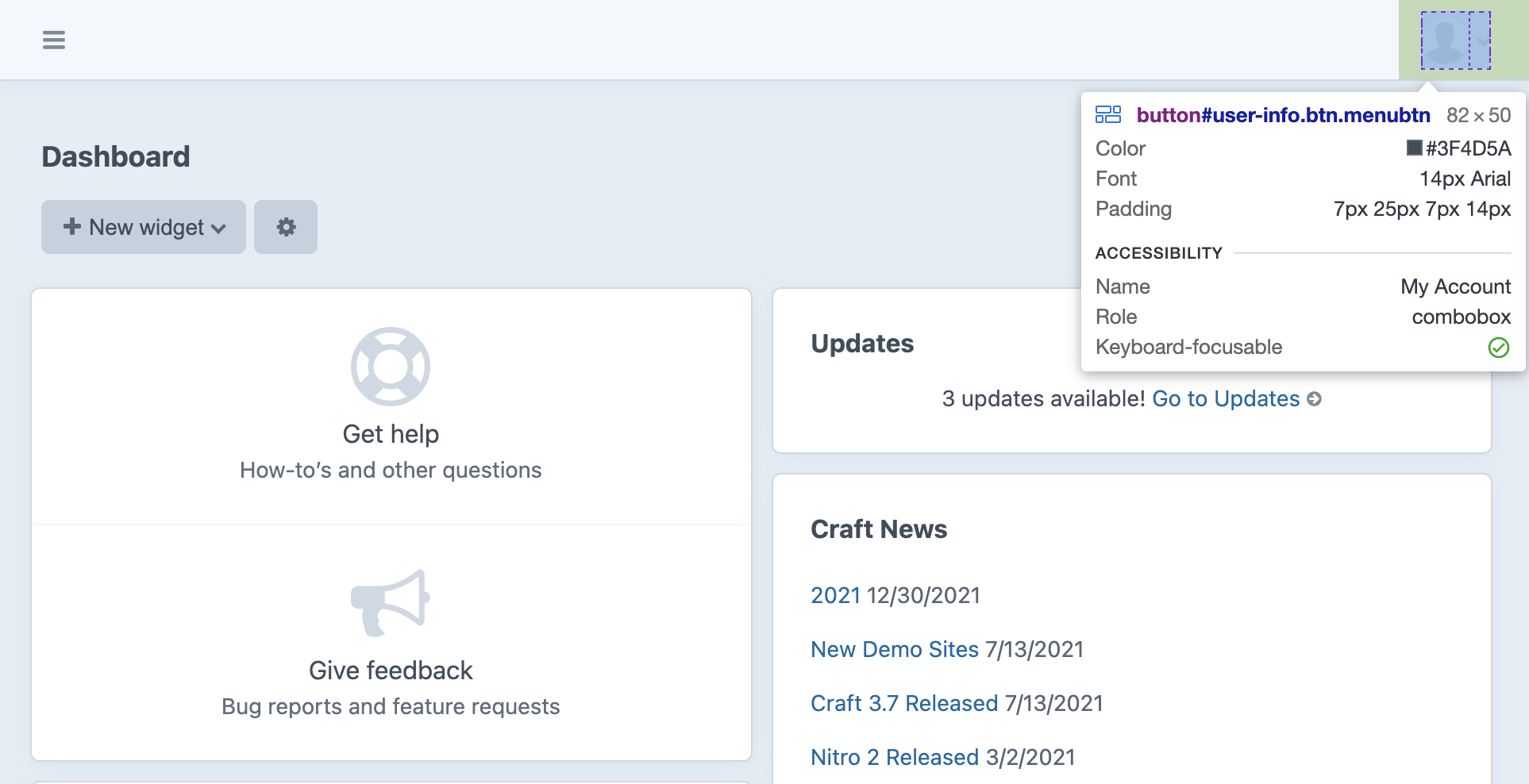Open the New Demo Sites article
This screenshot has width=1529, height=784.
[x=895, y=649]
